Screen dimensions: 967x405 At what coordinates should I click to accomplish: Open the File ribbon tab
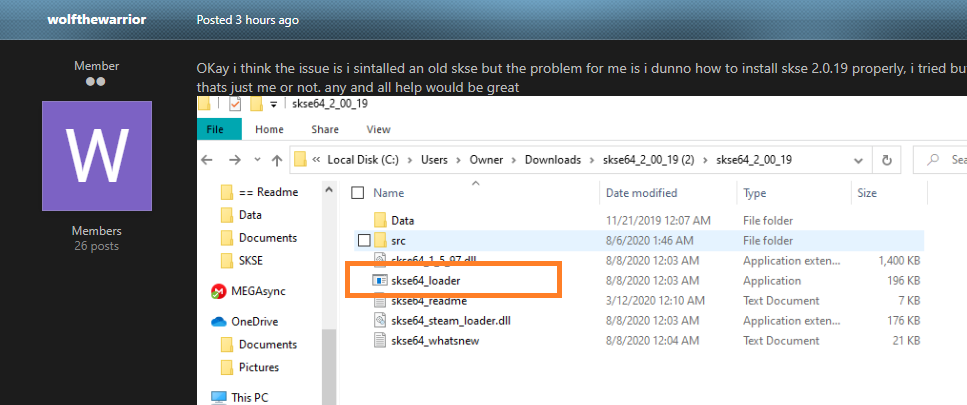(x=219, y=129)
